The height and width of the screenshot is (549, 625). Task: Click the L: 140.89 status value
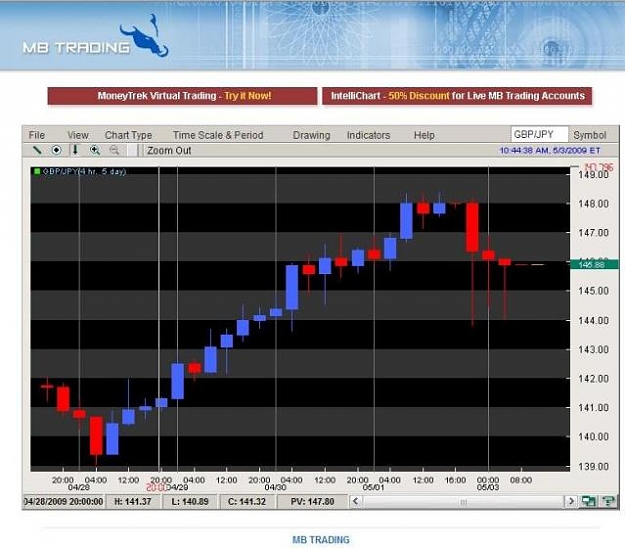click(x=190, y=502)
